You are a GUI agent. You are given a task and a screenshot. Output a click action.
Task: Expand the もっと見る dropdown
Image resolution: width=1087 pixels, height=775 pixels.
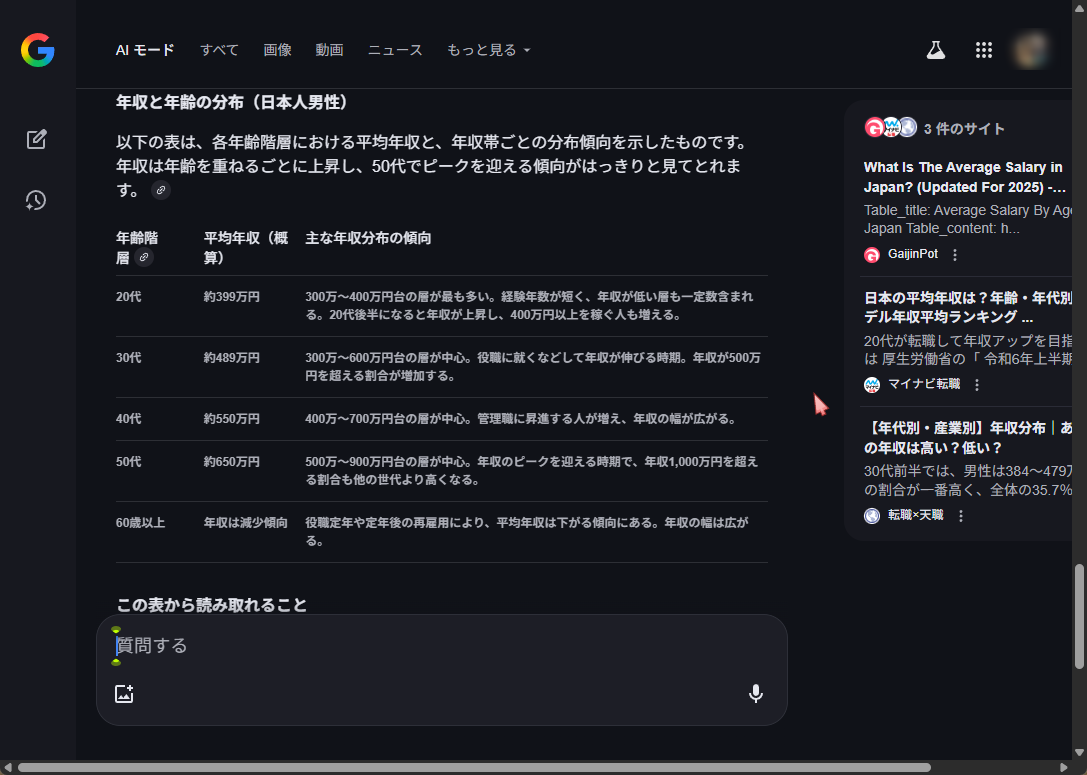[x=488, y=50]
